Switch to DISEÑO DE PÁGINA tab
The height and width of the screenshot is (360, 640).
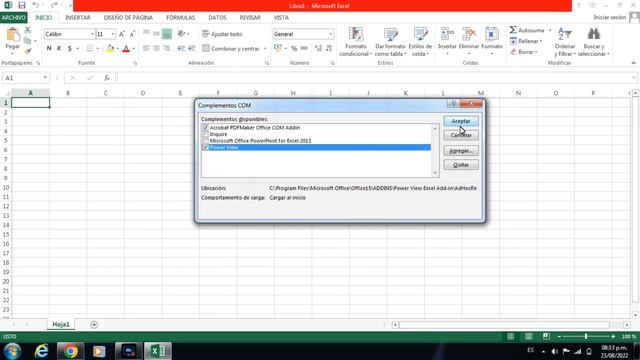point(128,18)
